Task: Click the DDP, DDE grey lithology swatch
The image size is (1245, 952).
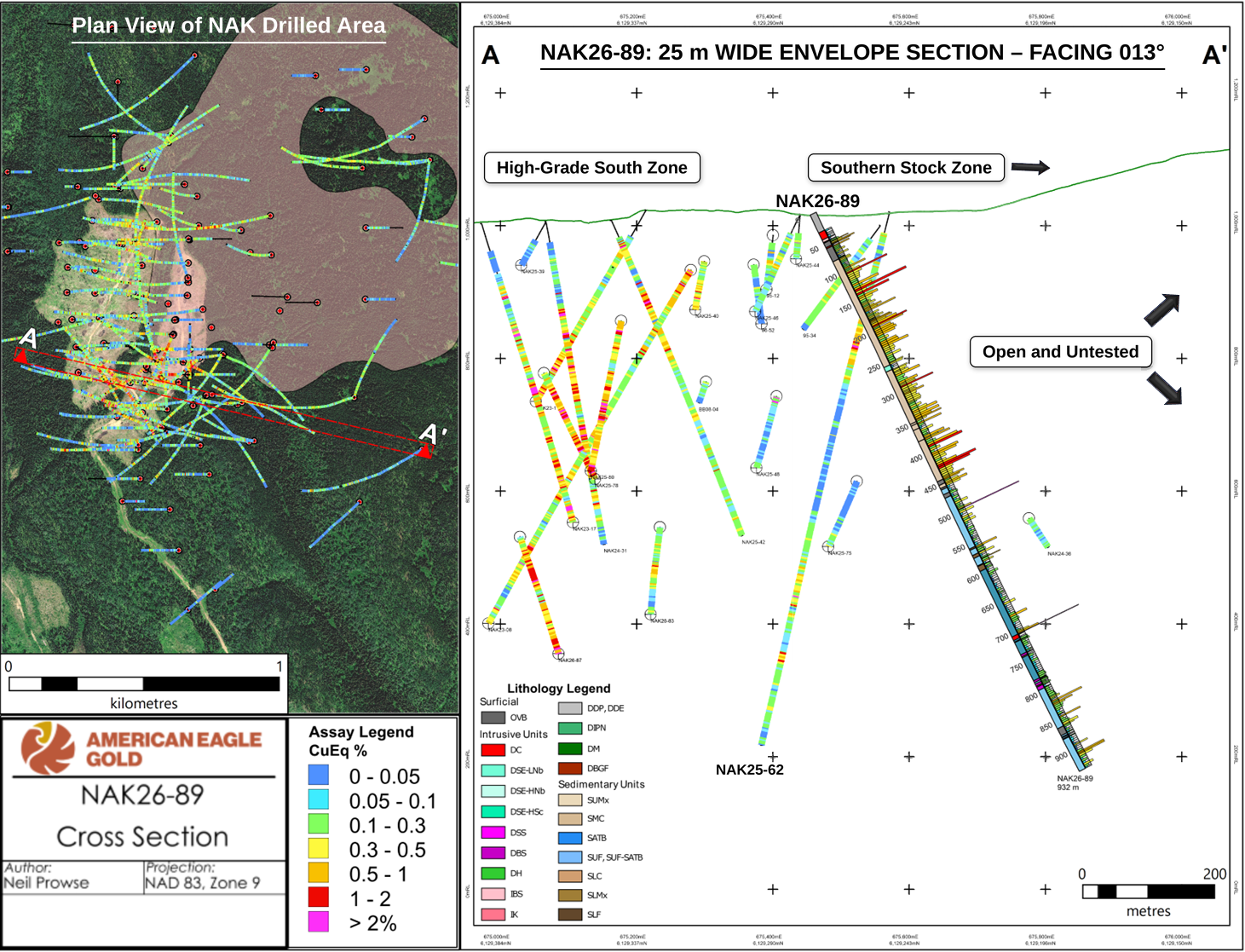Action: (x=570, y=708)
